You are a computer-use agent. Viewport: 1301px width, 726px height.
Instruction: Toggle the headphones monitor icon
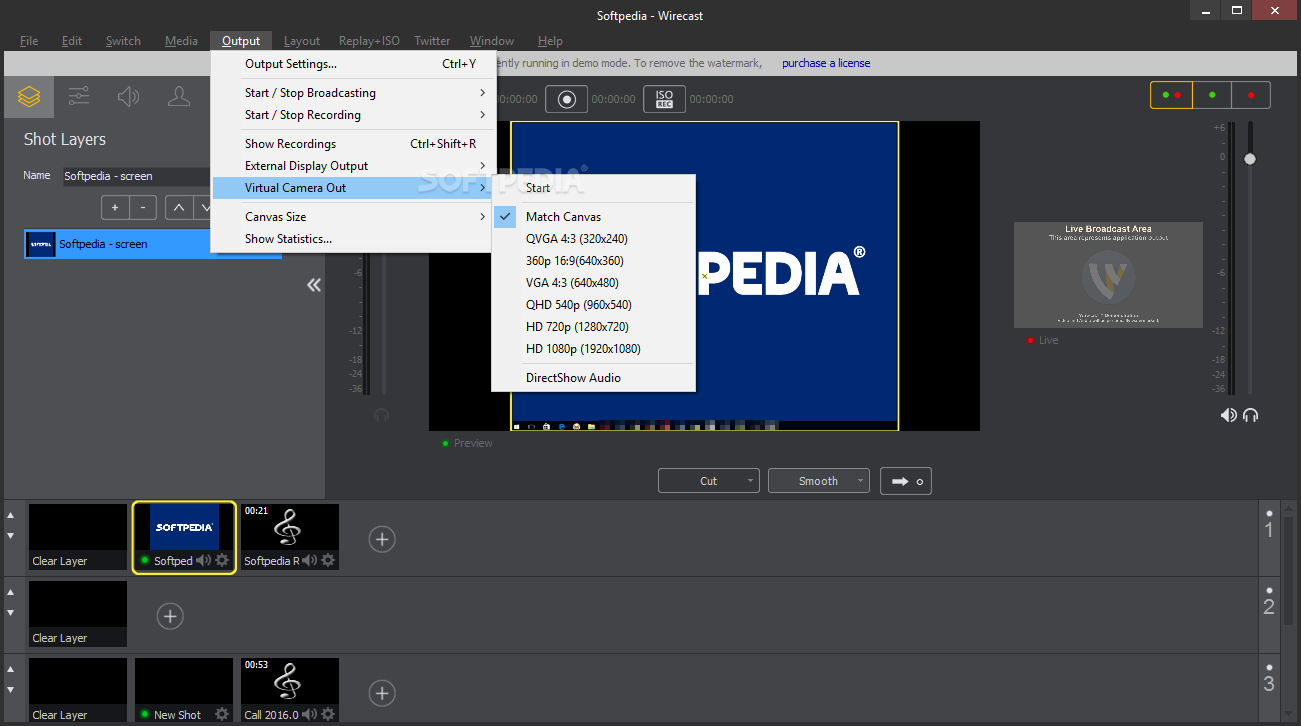pos(1250,415)
